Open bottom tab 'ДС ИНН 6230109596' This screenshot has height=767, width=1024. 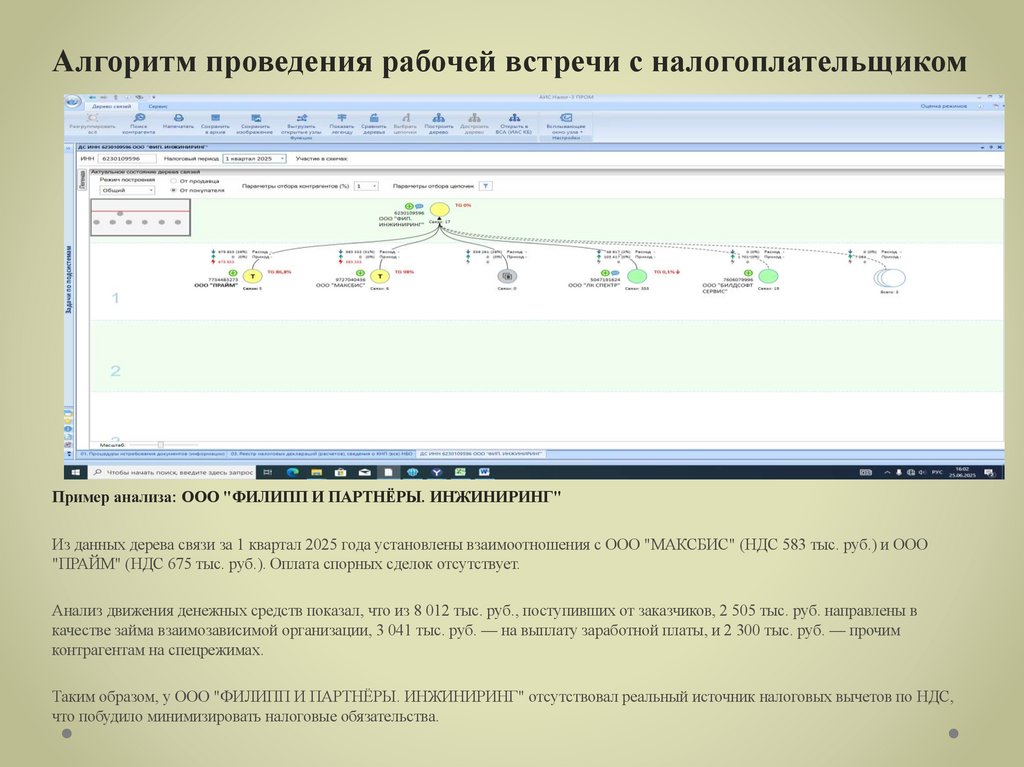click(x=481, y=453)
